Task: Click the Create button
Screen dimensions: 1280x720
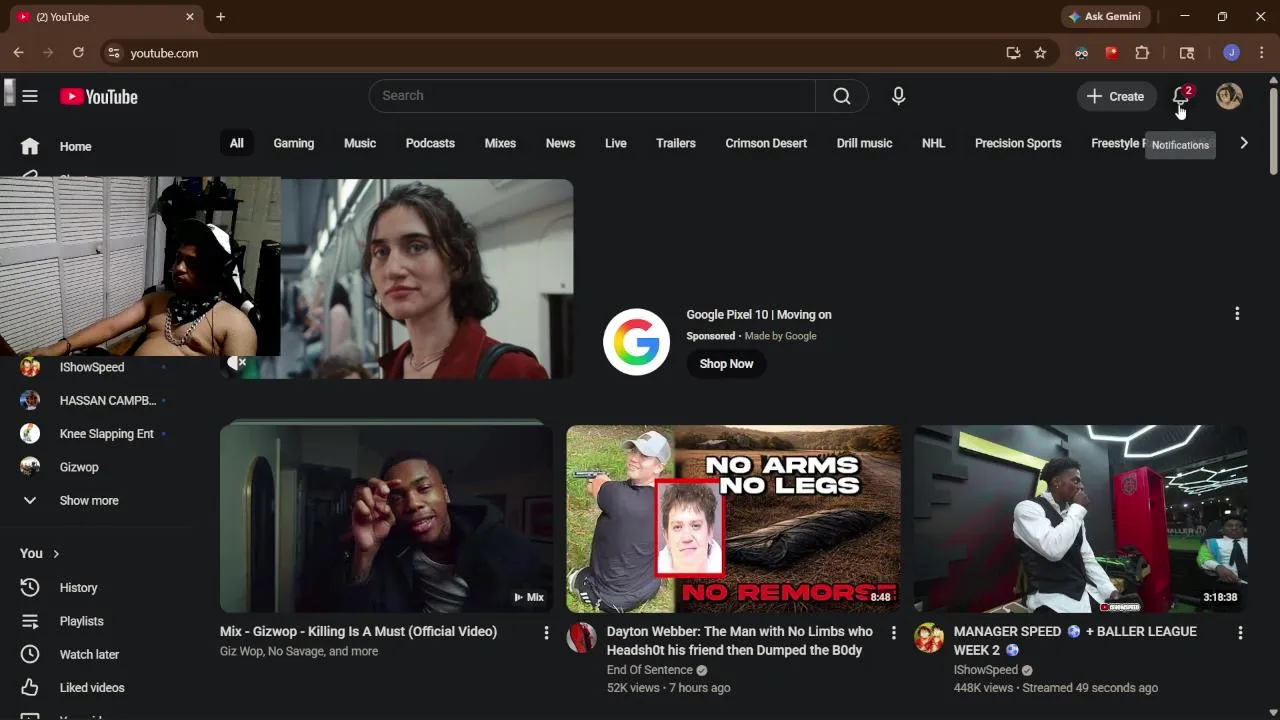Action: pos(1116,96)
